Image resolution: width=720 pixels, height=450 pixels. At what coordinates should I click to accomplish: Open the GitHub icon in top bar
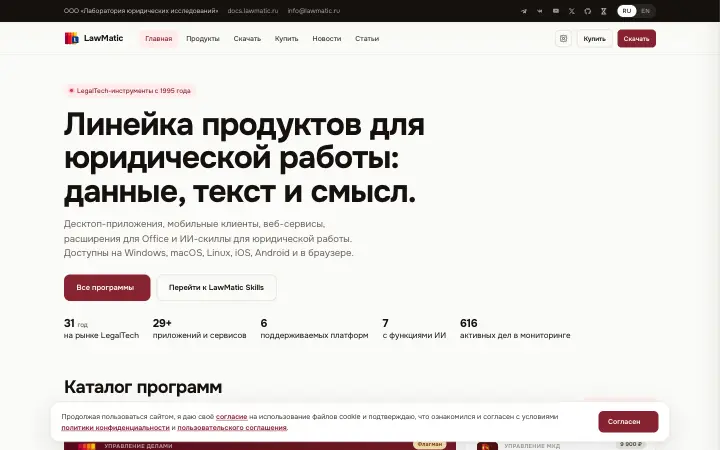pyautogui.click(x=588, y=11)
